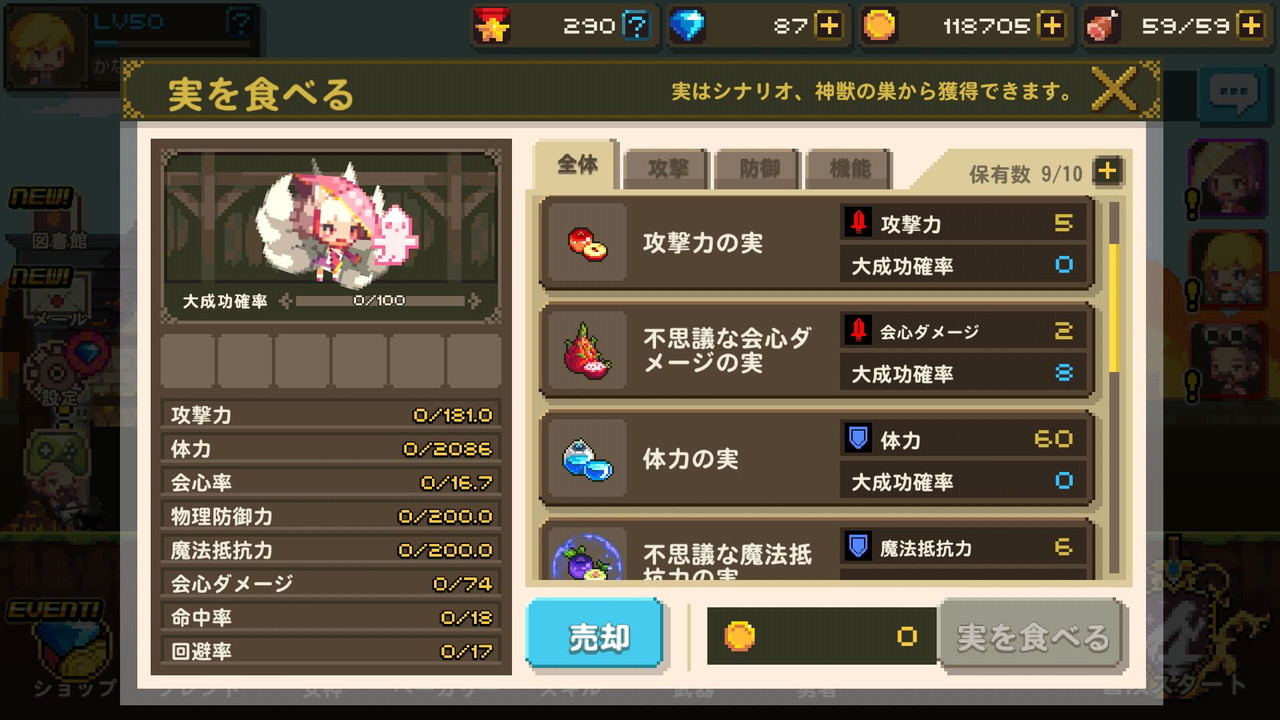The width and height of the screenshot is (1280, 720).
Task: Switch to the 機能 tab
Action: (850, 169)
